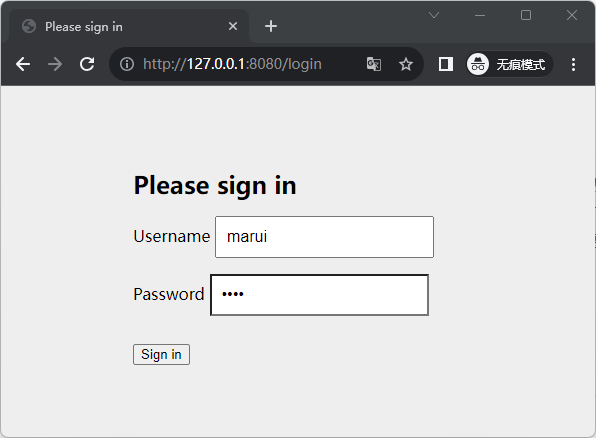Open a new tab with plus button
596x438 pixels.
coord(271,26)
